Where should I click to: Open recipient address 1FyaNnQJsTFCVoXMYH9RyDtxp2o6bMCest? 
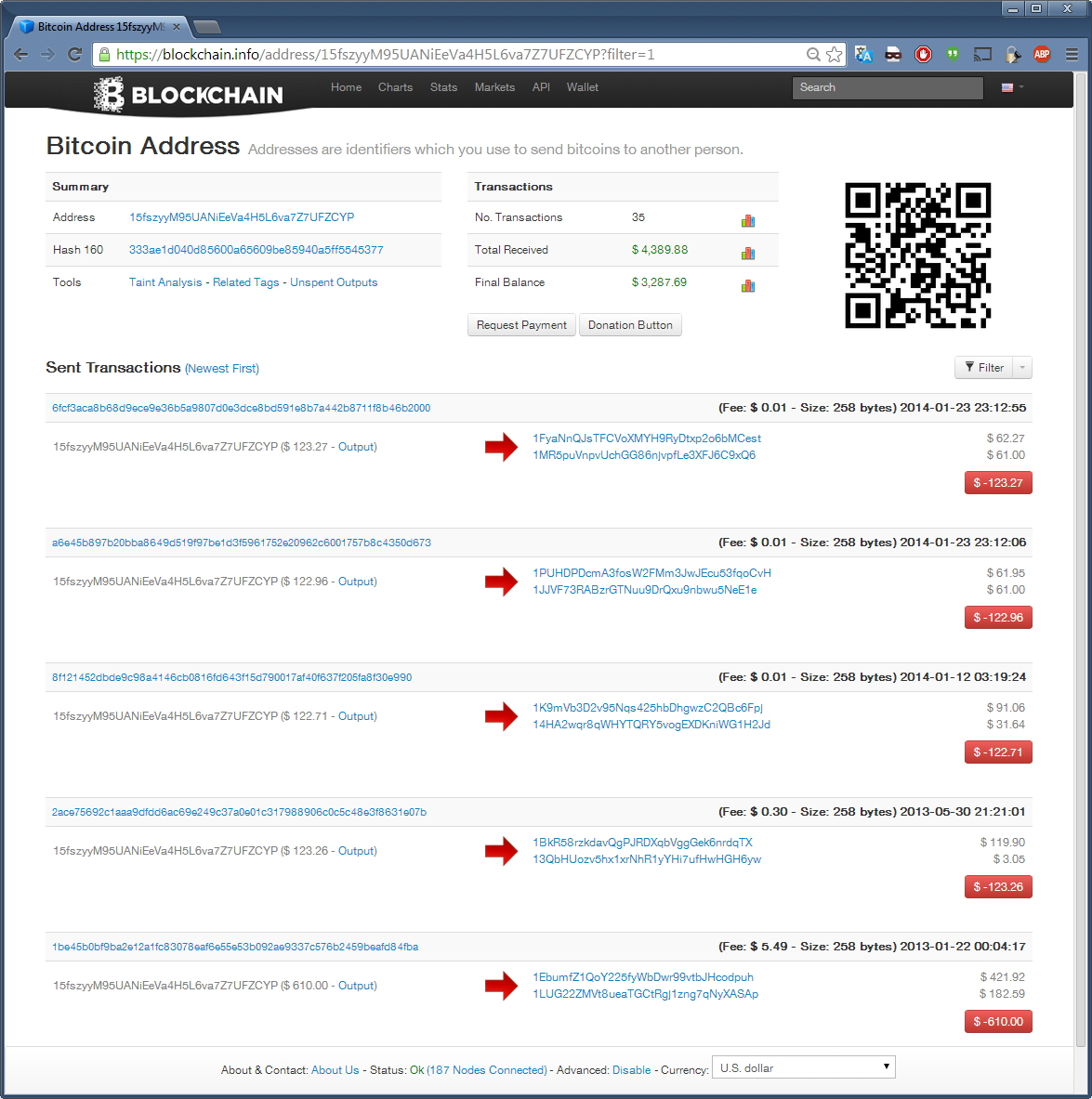pos(647,438)
